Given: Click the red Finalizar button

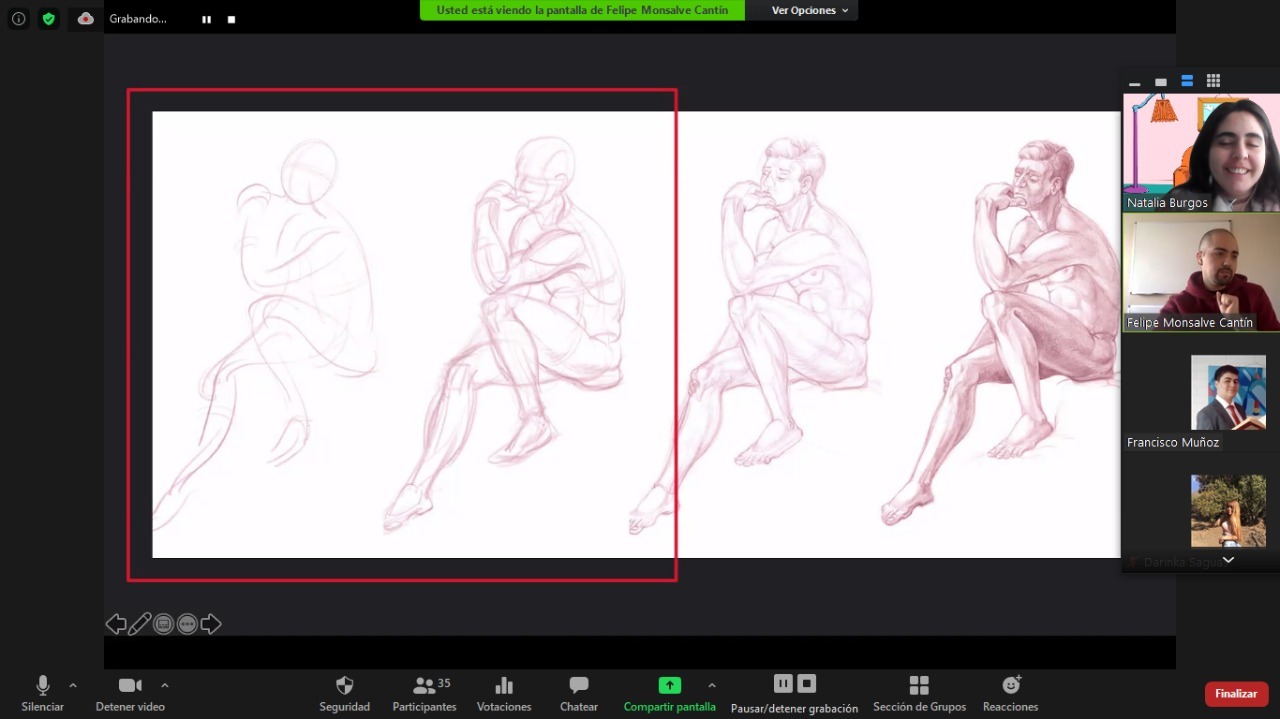Looking at the screenshot, I should tap(1236, 693).
